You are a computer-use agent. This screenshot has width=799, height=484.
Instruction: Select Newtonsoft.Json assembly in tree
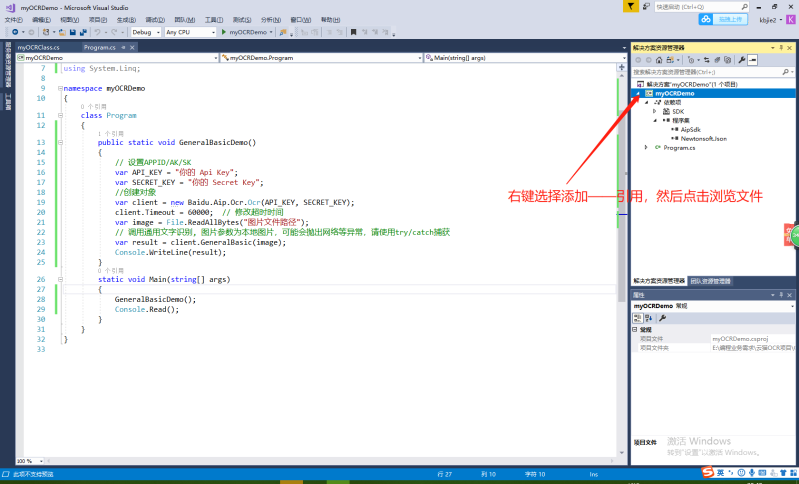(x=704, y=139)
